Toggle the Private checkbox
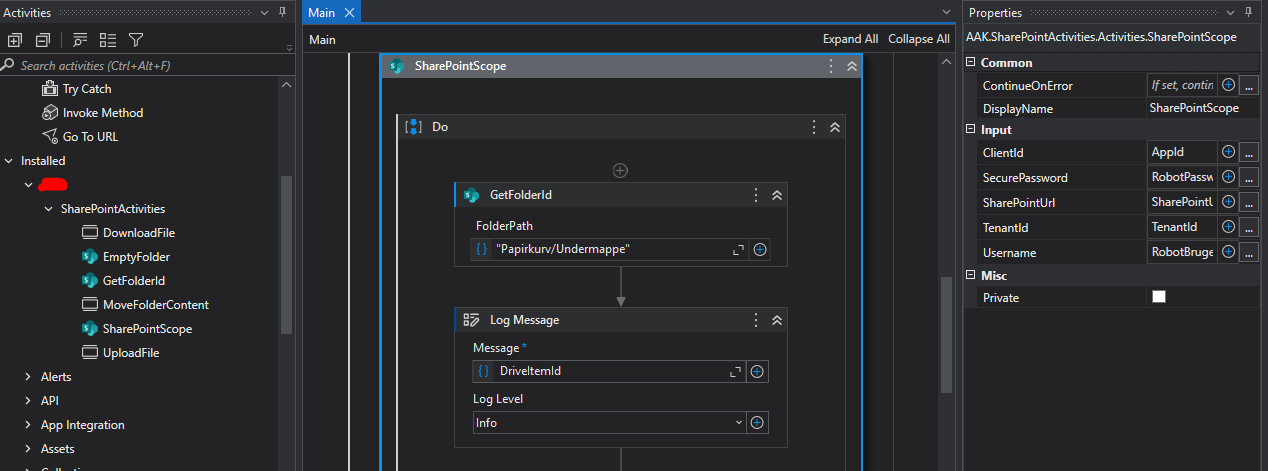The height and width of the screenshot is (471, 1268). 1159,297
